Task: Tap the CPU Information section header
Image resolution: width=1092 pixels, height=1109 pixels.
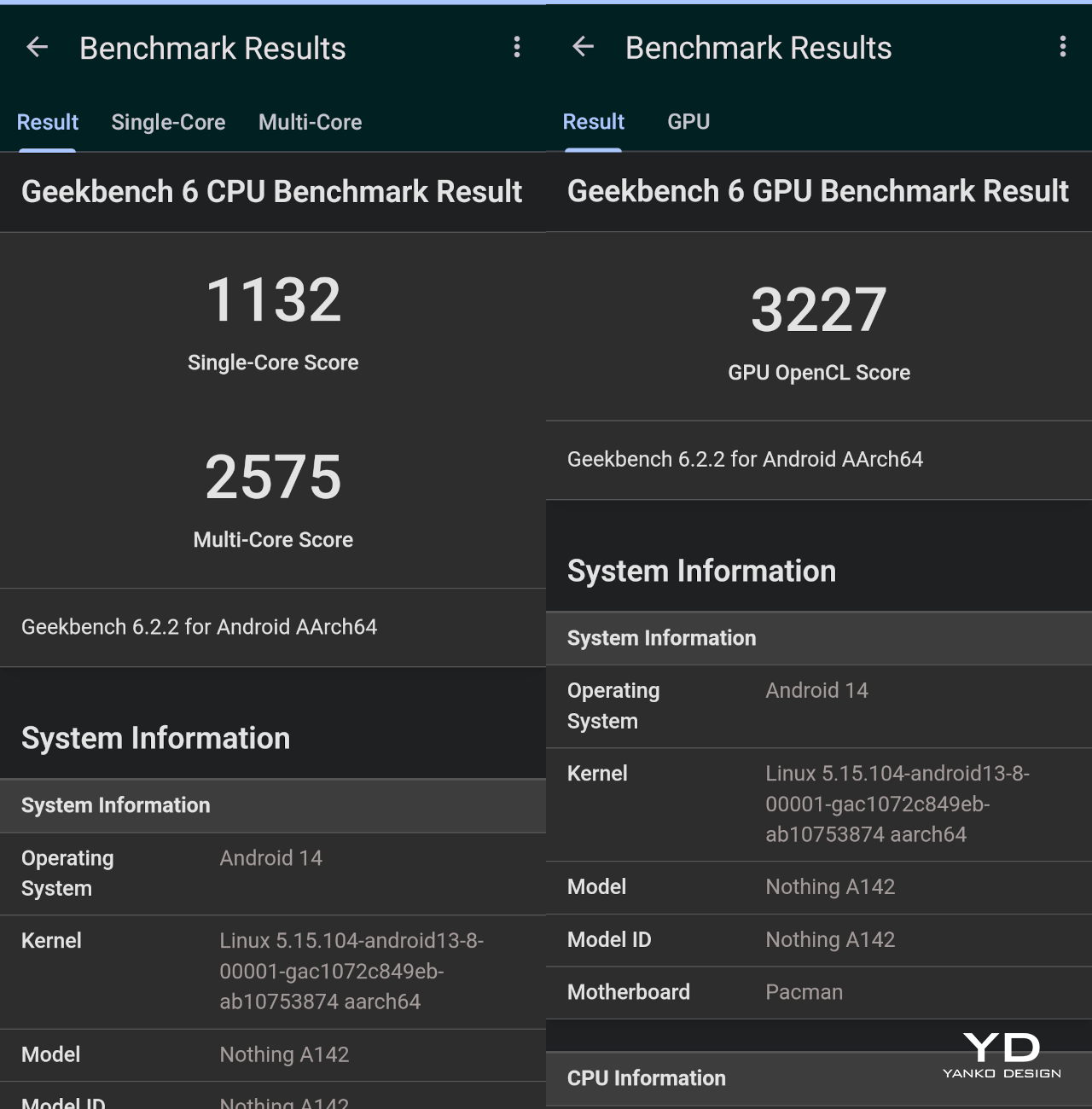Action: (647, 1078)
